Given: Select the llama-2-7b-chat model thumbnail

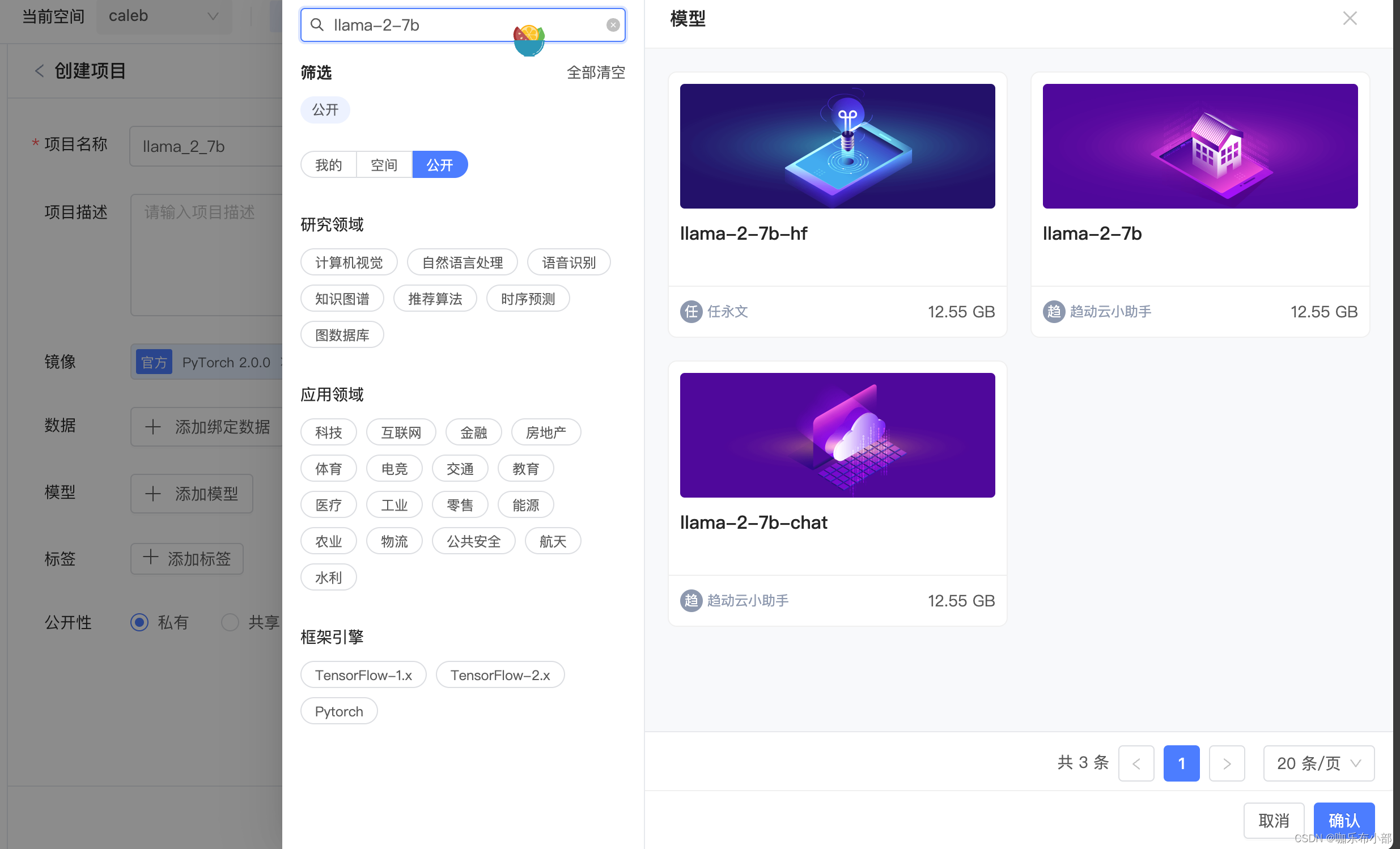Looking at the screenshot, I should click(837, 435).
